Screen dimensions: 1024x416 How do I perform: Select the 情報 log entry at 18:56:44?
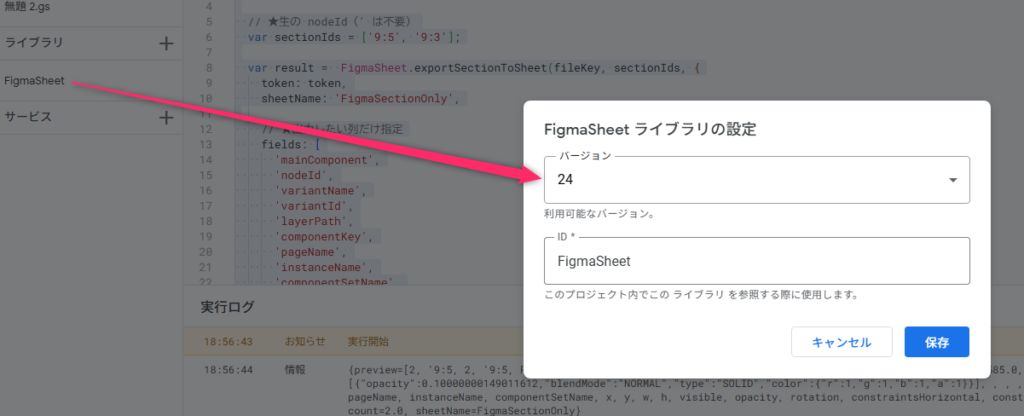(296, 369)
